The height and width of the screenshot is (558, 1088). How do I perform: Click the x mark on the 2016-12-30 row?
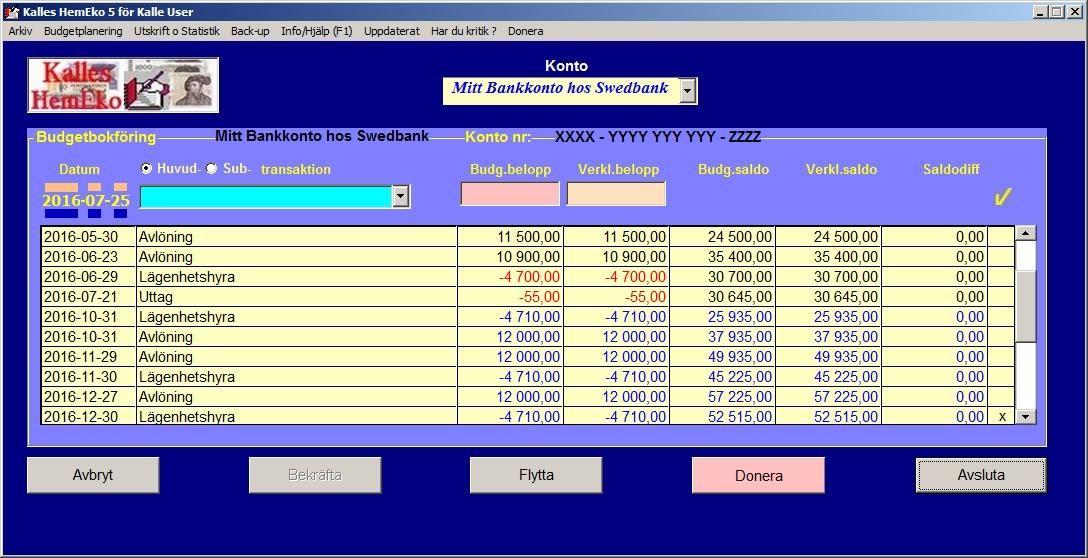click(1001, 416)
